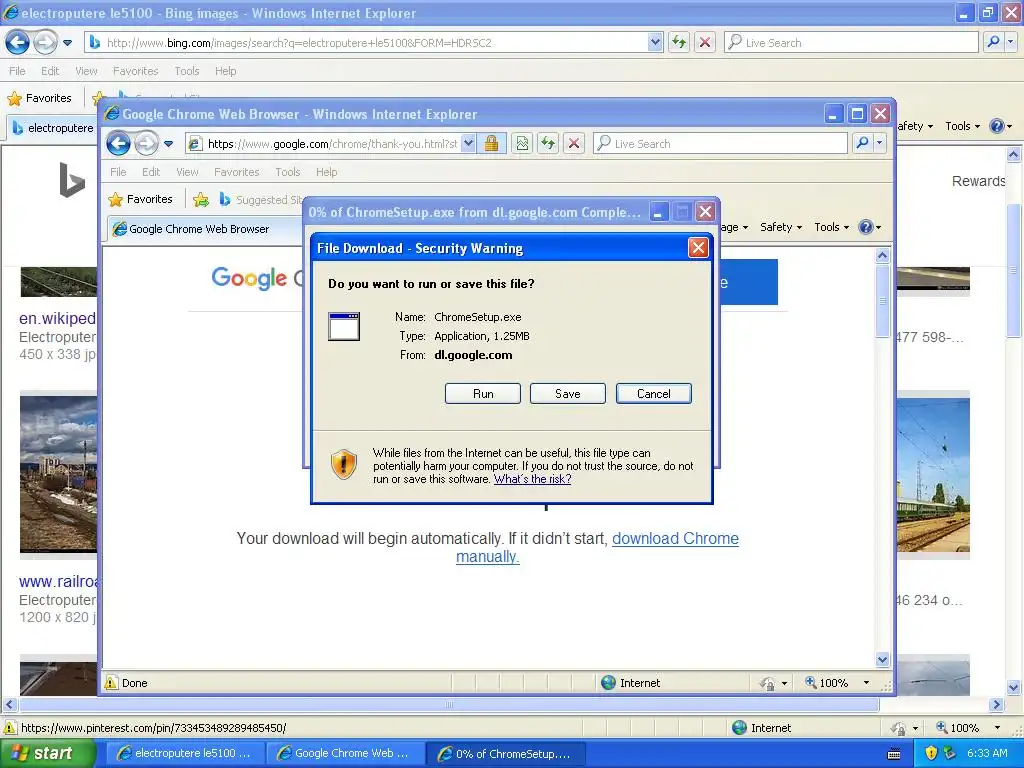Viewport: 1024px width, 768px height.
Task: Click Help icon in Bing images window toolbar
Action: click(x=997, y=126)
